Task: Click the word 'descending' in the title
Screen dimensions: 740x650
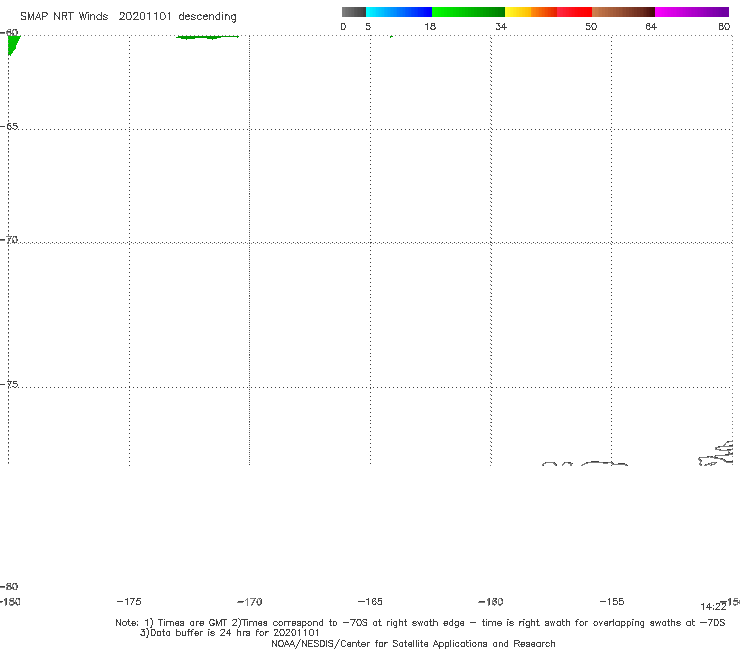Action: coord(207,17)
